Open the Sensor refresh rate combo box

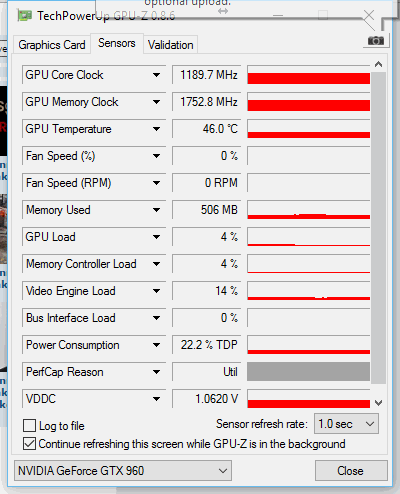coord(346,424)
